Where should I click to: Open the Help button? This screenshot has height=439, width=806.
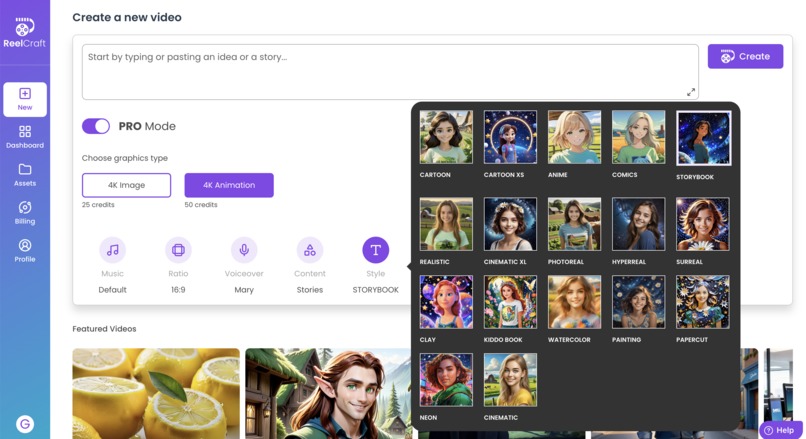click(x=780, y=430)
